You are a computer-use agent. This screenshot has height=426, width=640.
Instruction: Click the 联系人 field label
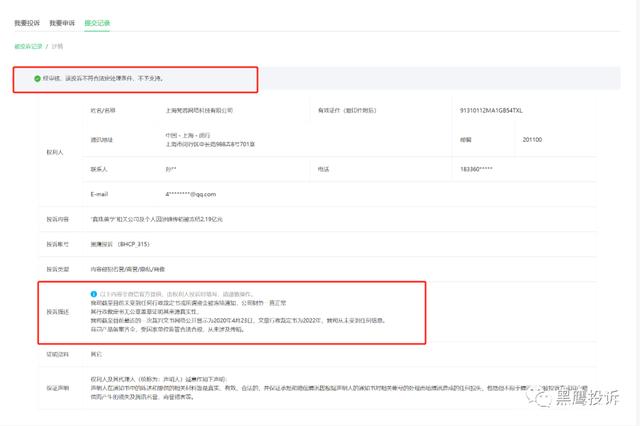click(99, 169)
